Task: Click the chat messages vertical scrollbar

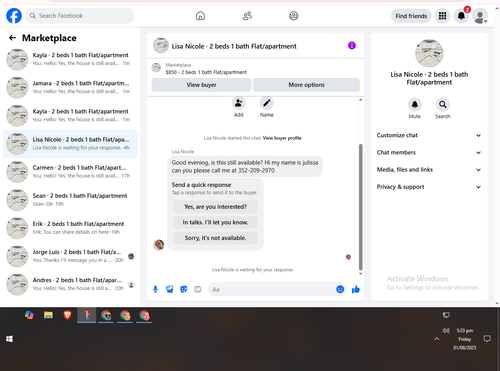Action: [360, 207]
